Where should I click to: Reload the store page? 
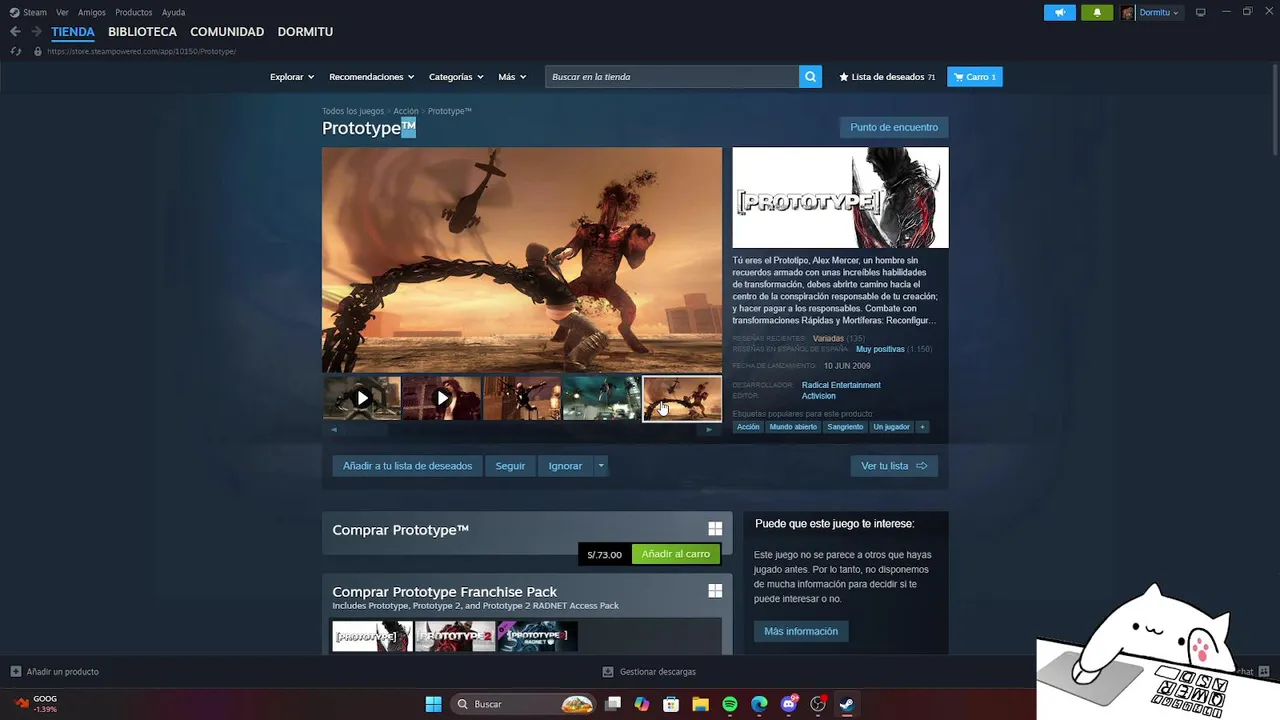coord(16,51)
